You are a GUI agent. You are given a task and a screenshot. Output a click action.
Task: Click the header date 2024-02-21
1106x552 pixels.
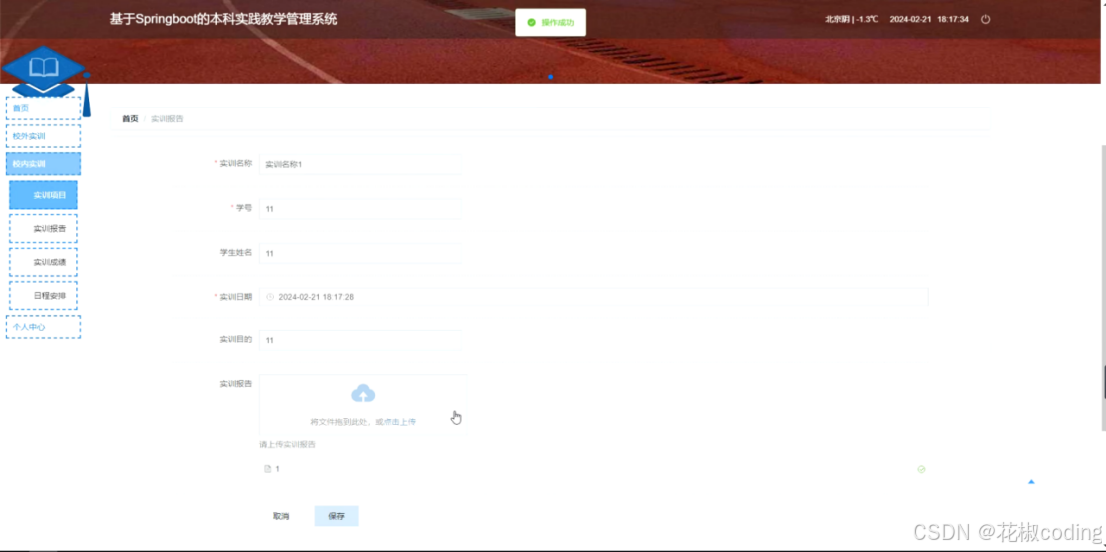(x=910, y=19)
